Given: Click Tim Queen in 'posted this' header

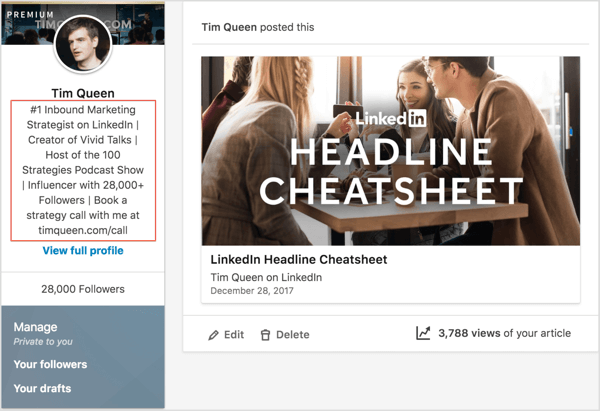Looking at the screenshot, I should [x=229, y=27].
